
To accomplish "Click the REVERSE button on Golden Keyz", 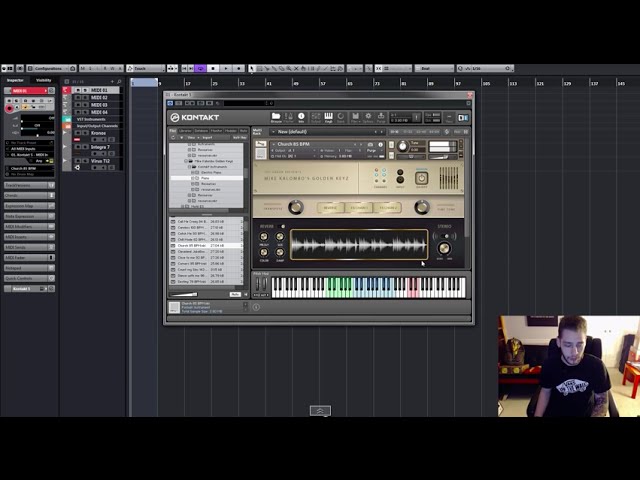I will pos(330,208).
